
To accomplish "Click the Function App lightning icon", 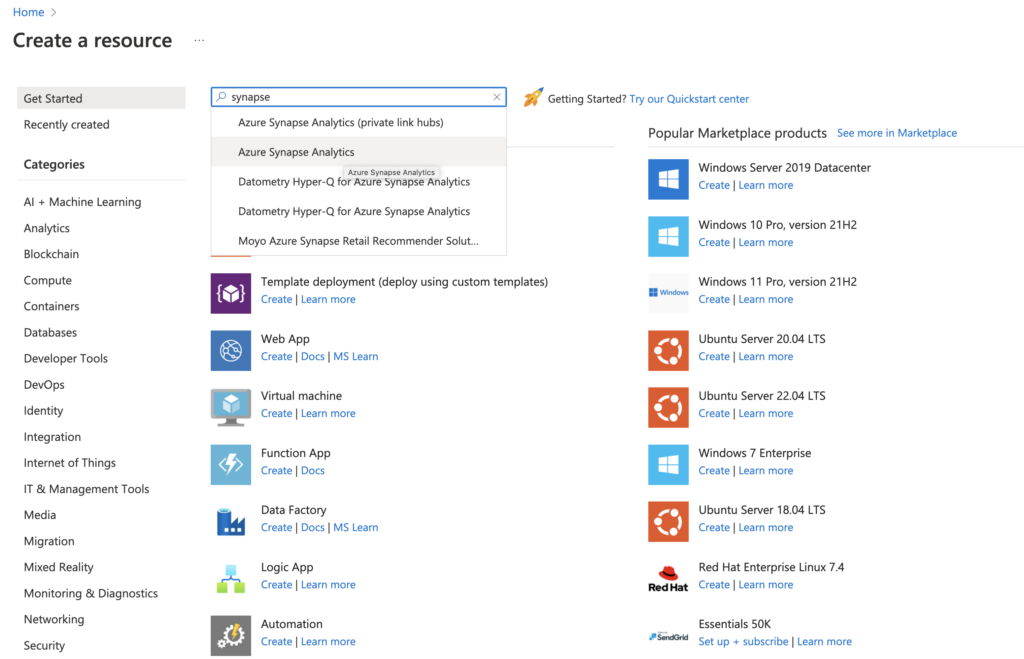I will [231, 463].
